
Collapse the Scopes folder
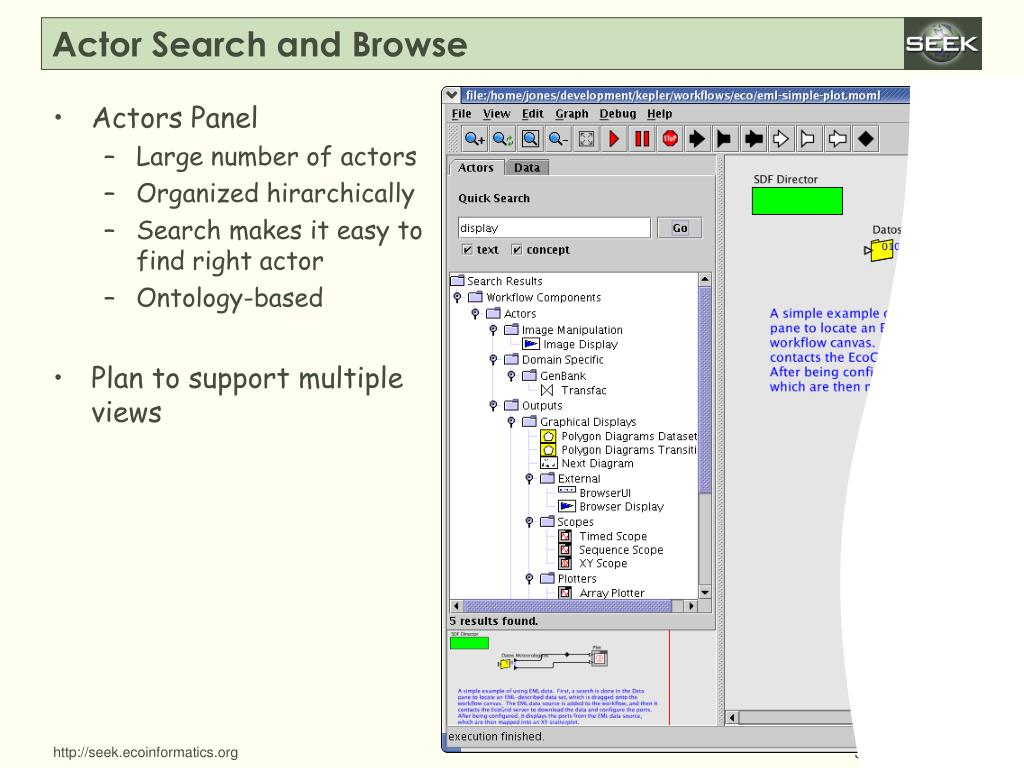(530, 522)
